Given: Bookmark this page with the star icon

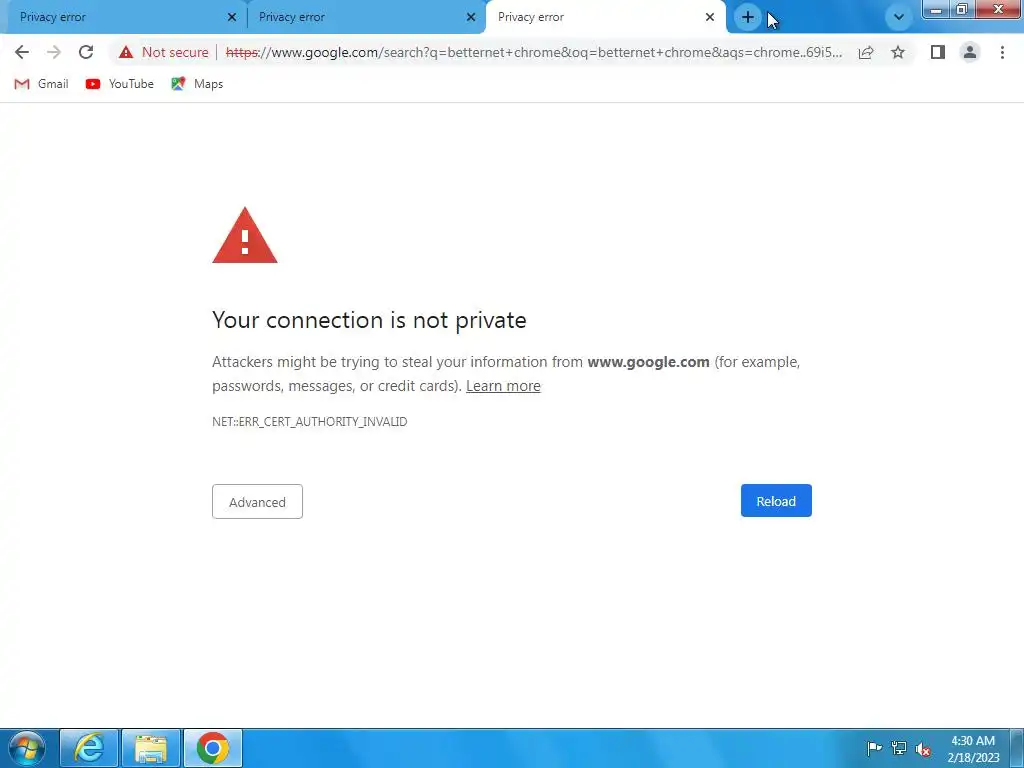Looking at the screenshot, I should 898,52.
